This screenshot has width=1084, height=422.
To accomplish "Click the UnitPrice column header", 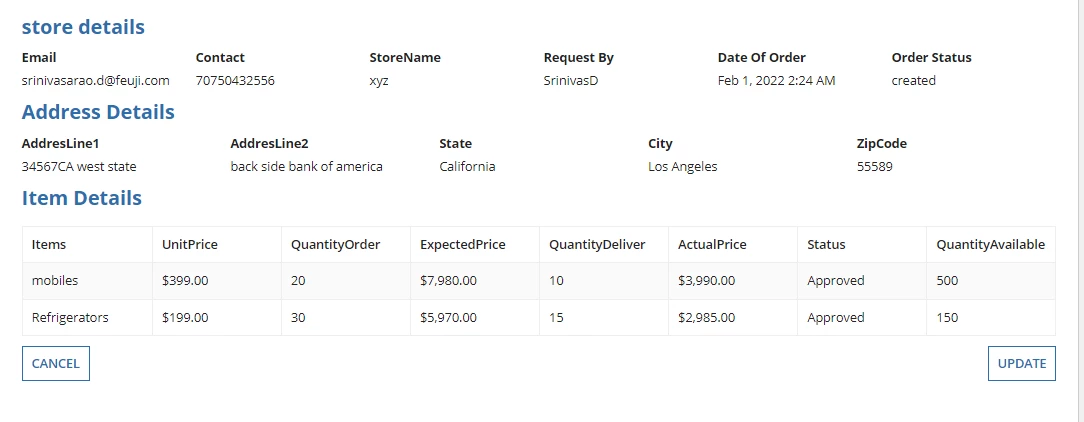I will coord(189,244).
